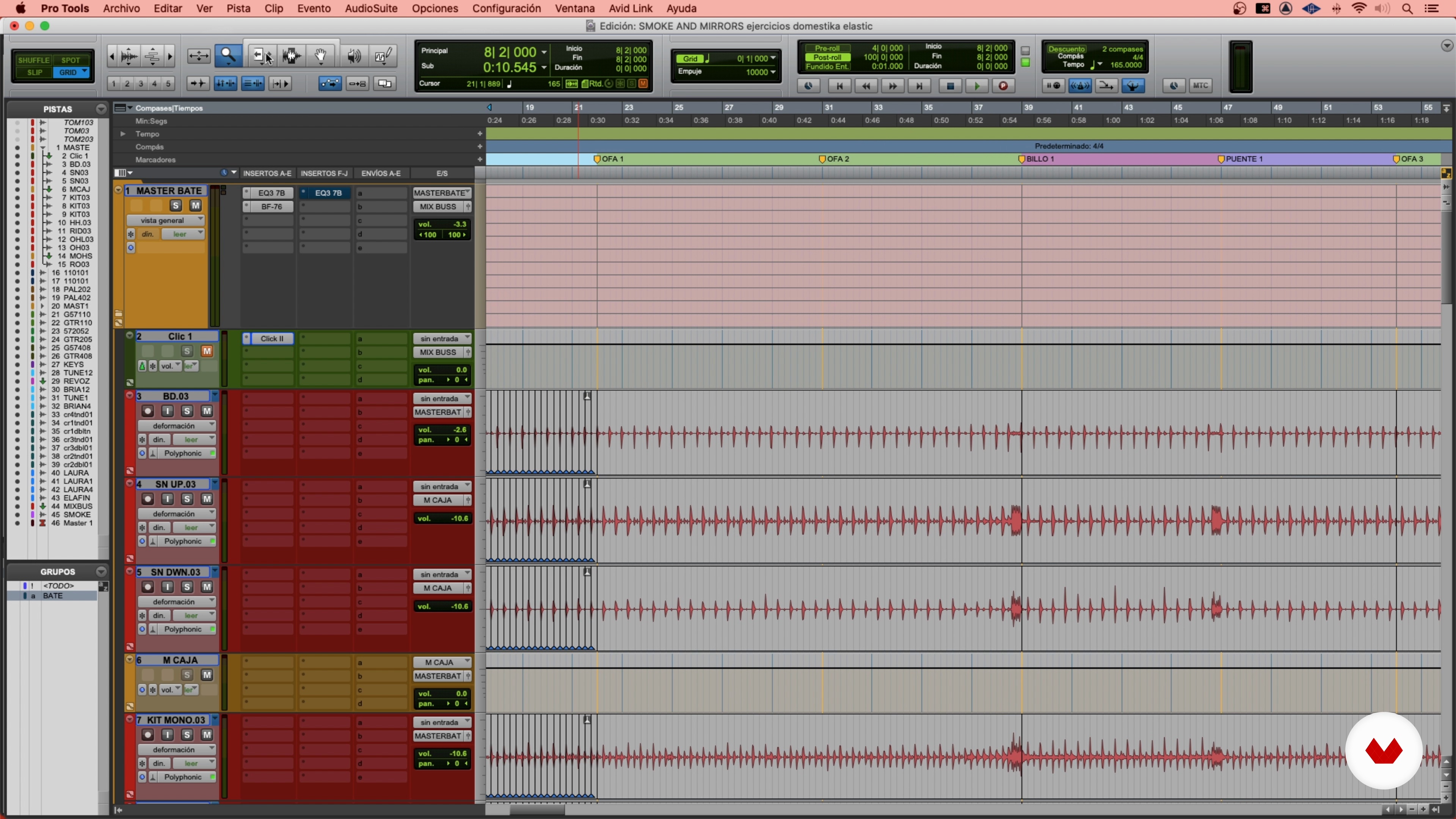The image size is (1456, 819).
Task: Click the Layered editing overlapping rectangles button
Action: coord(384,84)
